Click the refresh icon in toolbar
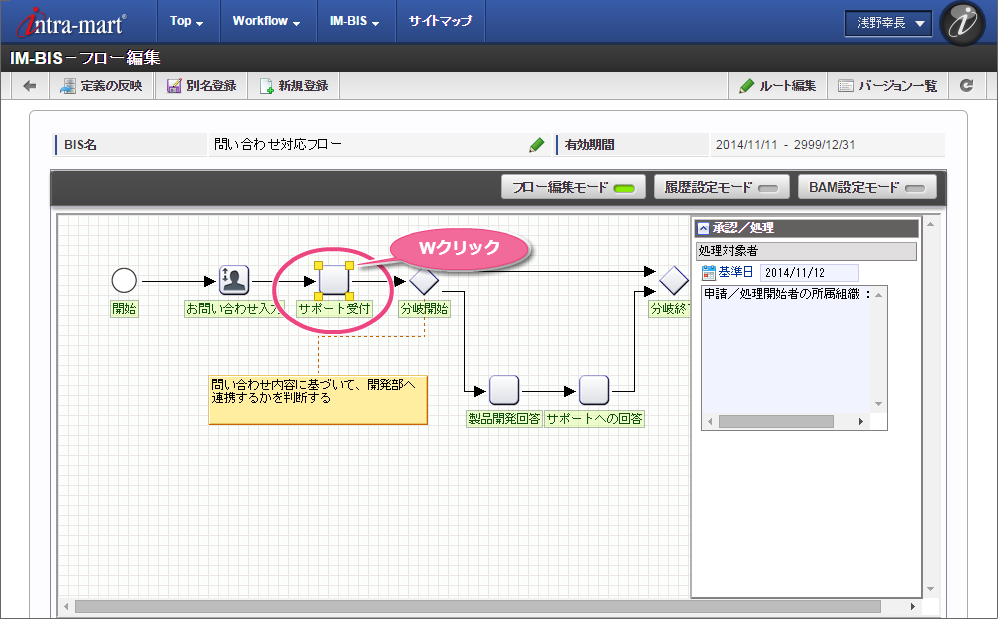Viewport: 998px width, 619px height. [967, 86]
